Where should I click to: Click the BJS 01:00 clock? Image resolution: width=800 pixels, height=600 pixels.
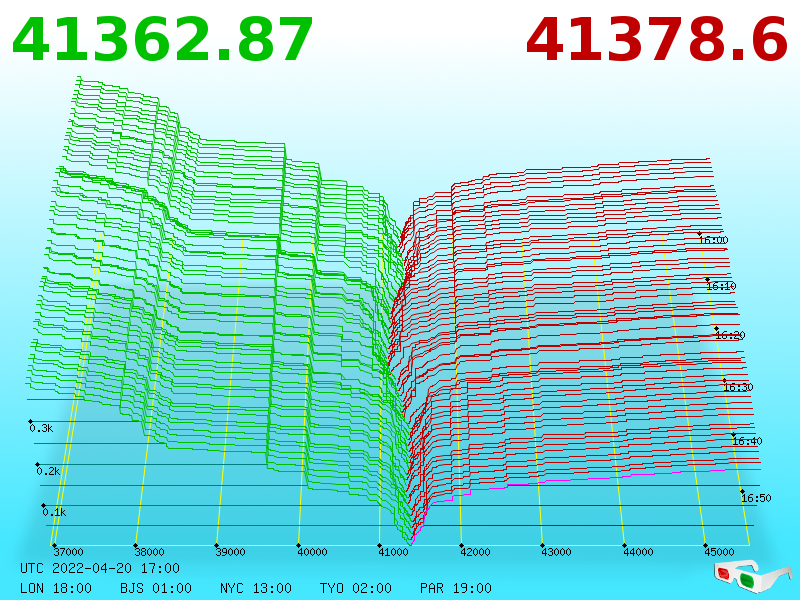156,588
